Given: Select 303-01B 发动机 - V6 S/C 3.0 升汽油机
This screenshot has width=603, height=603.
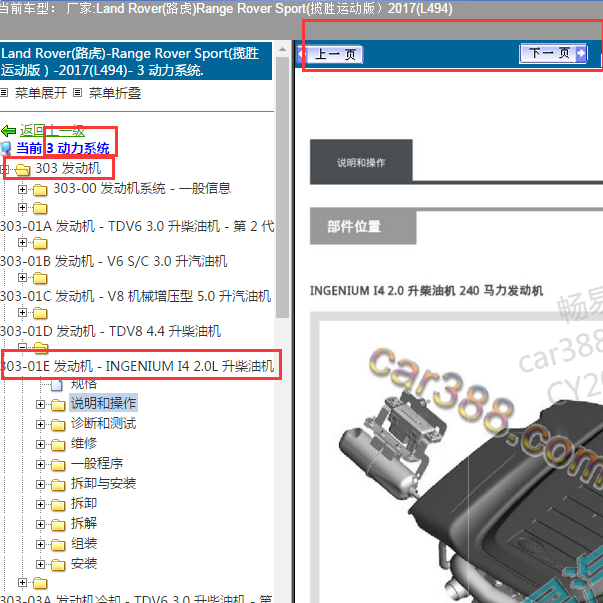Looking at the screenshot, I should coord(113,261).
